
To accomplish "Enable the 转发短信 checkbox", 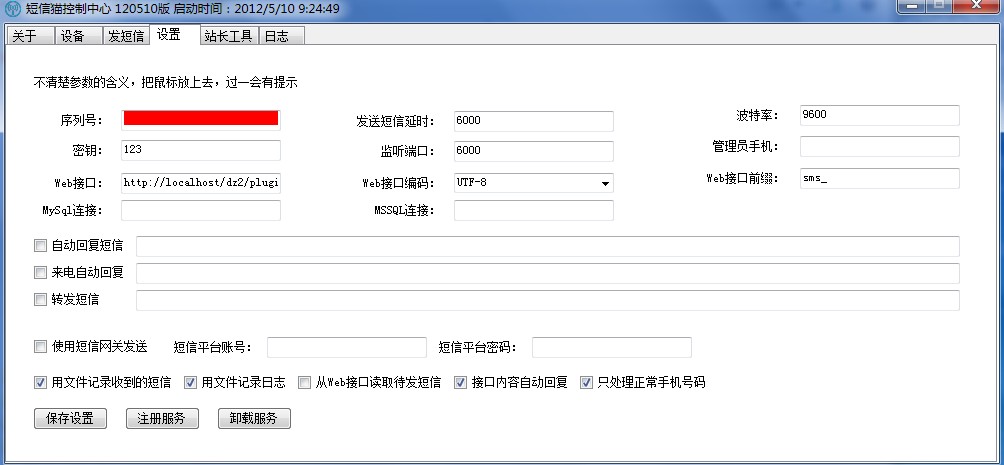I will coord(40,299).
